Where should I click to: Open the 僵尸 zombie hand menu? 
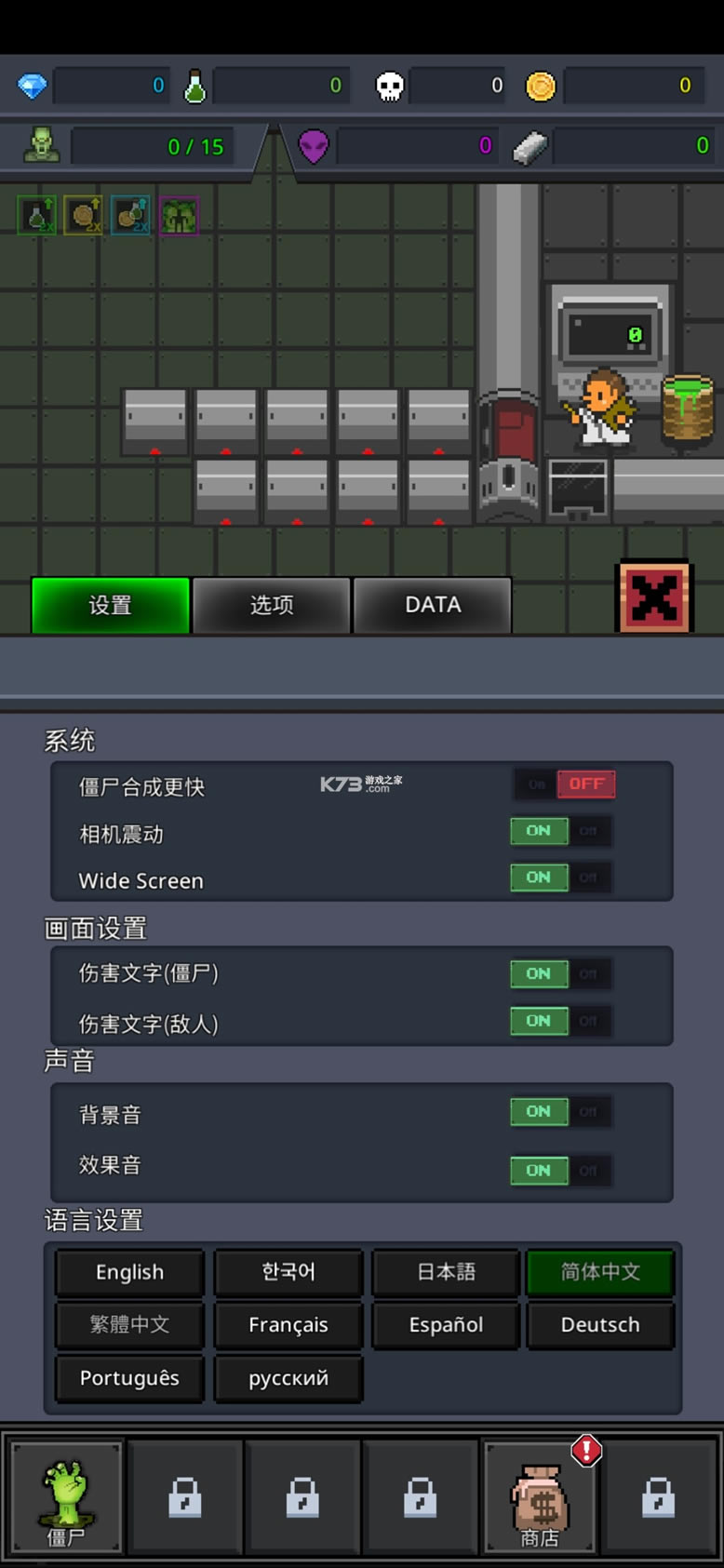coord(66,1498)
